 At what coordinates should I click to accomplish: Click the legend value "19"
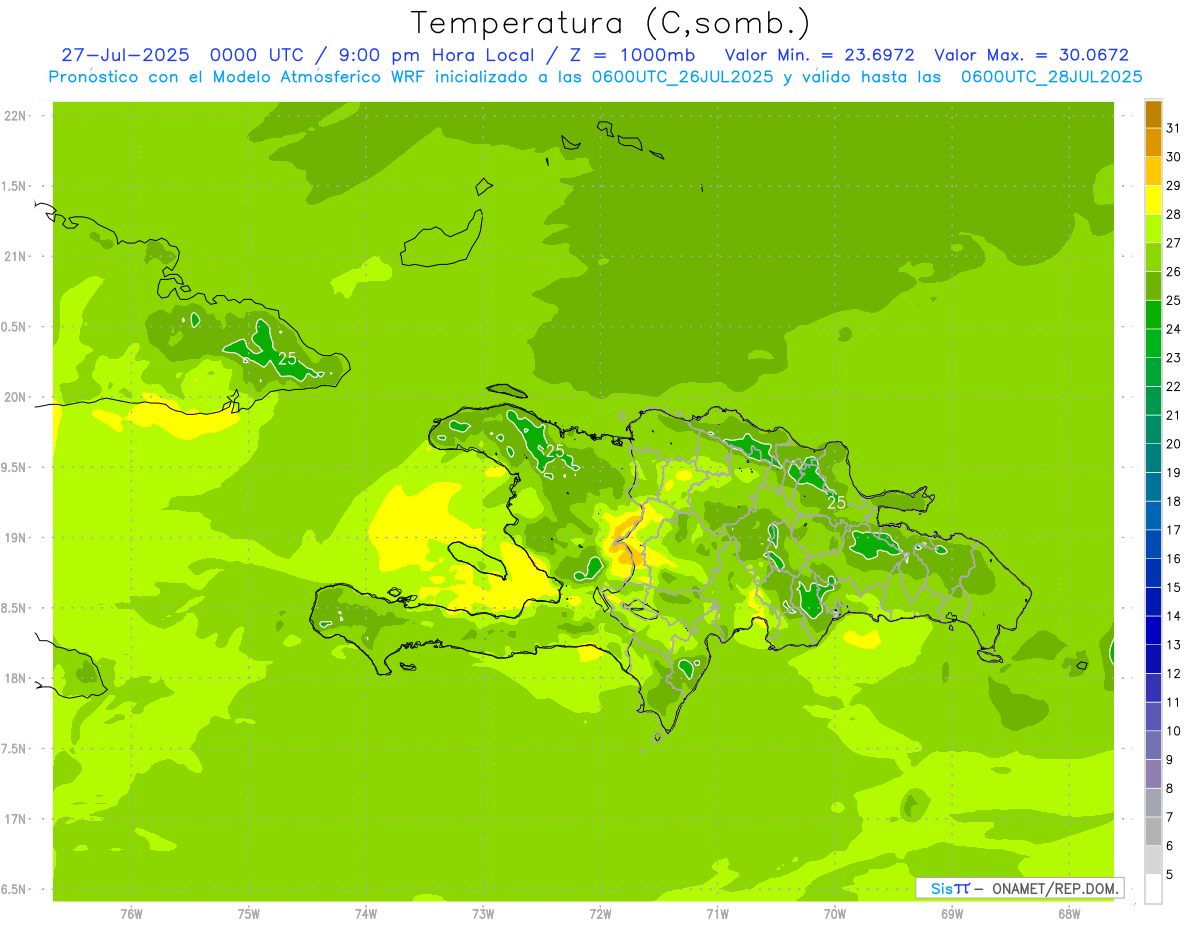(1173, 473)
